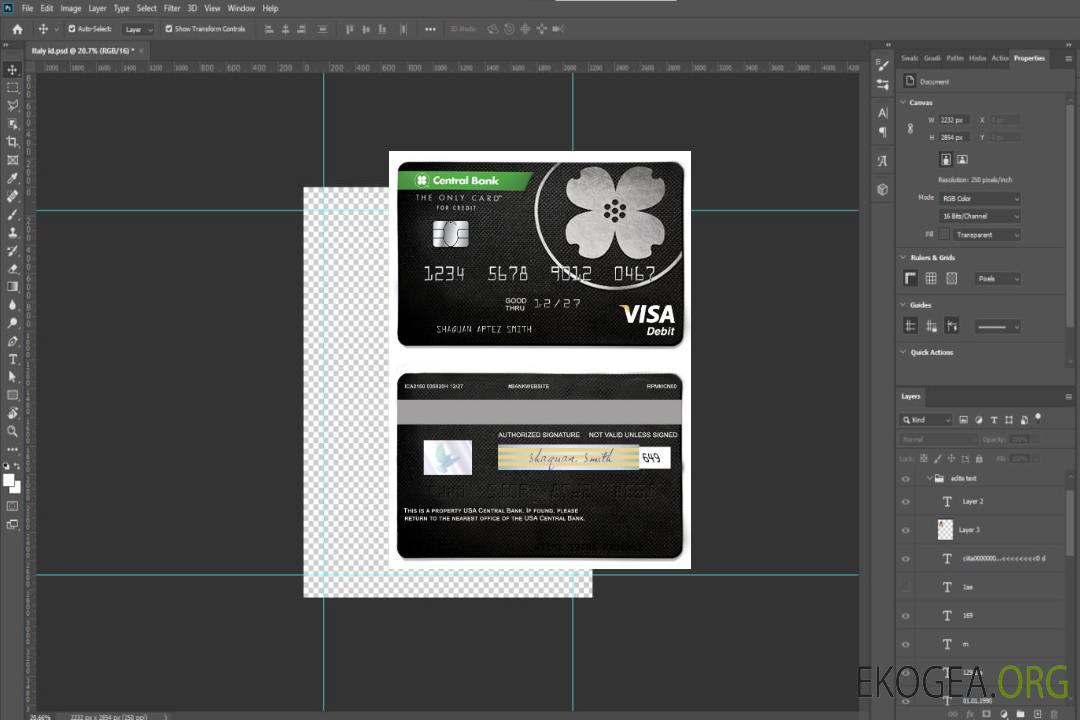Screen dimensions: 1080x720
Task: Select the Healing Brush tool
Action: click(x=12, y=196)
